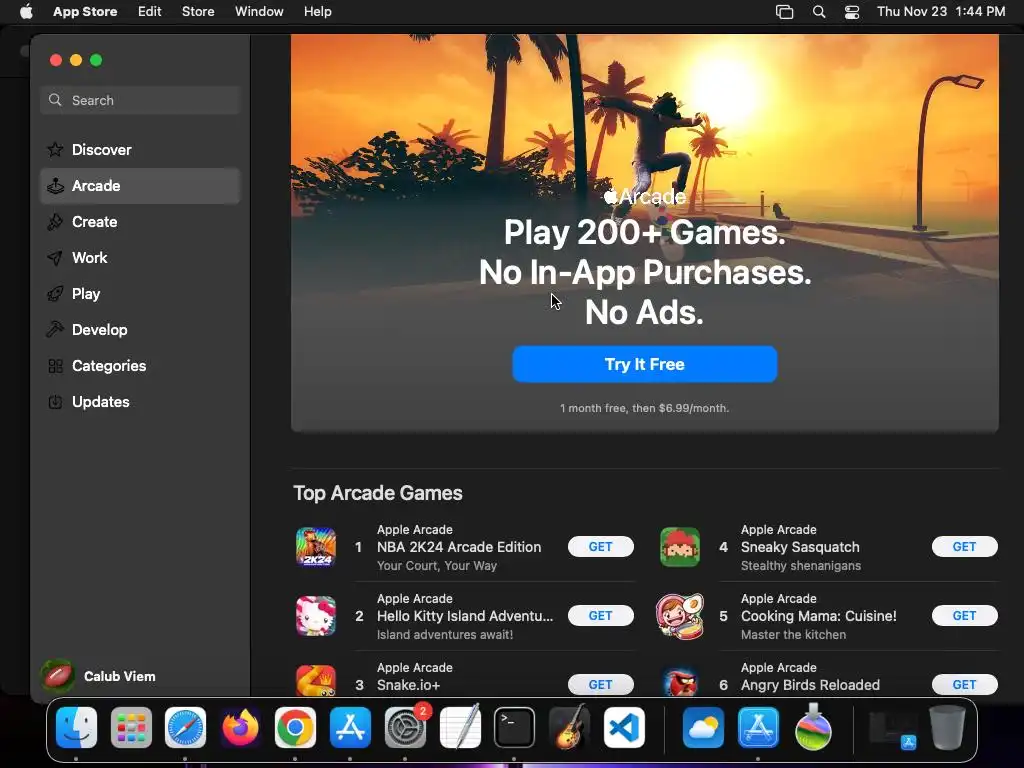The width and height of the screenshot is (1024, 768).
Task: Open Hello Kitty Island Adventure app icon
Action: click(316, 616)
